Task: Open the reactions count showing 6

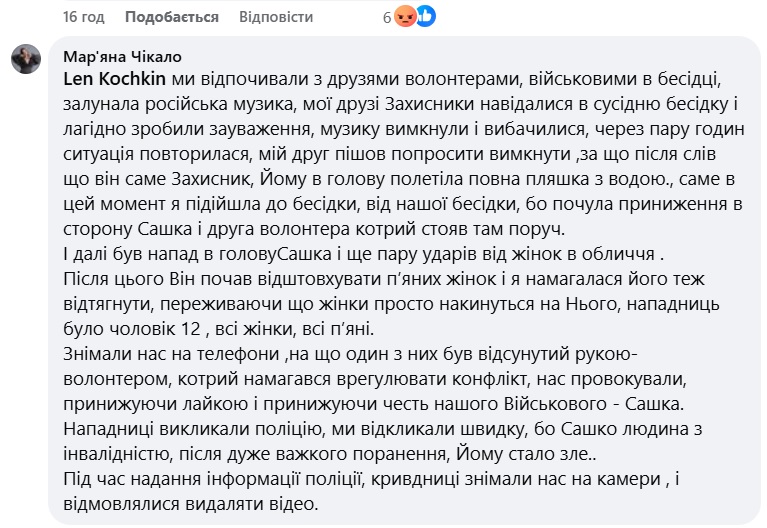Action: click(387, 18)
